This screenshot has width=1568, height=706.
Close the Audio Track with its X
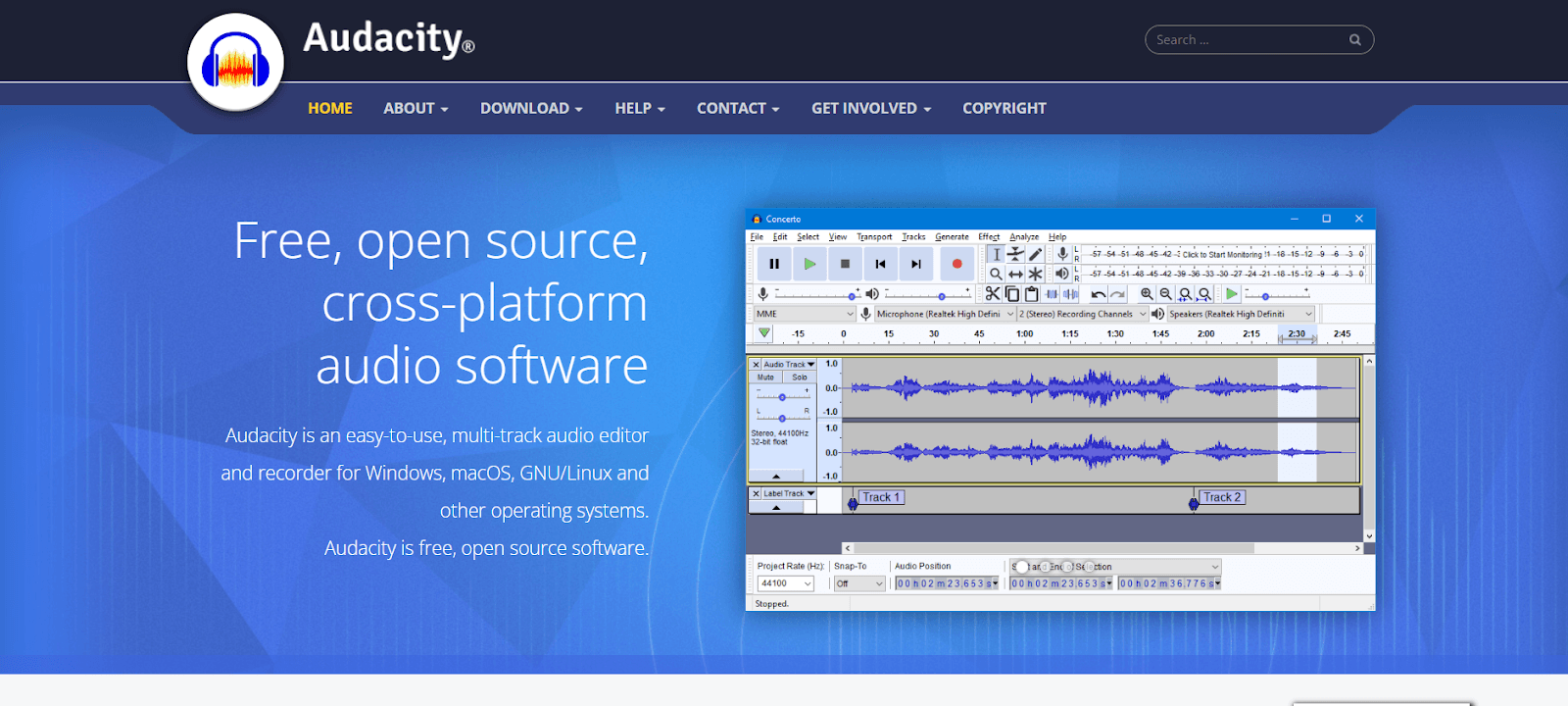[756, 364]
